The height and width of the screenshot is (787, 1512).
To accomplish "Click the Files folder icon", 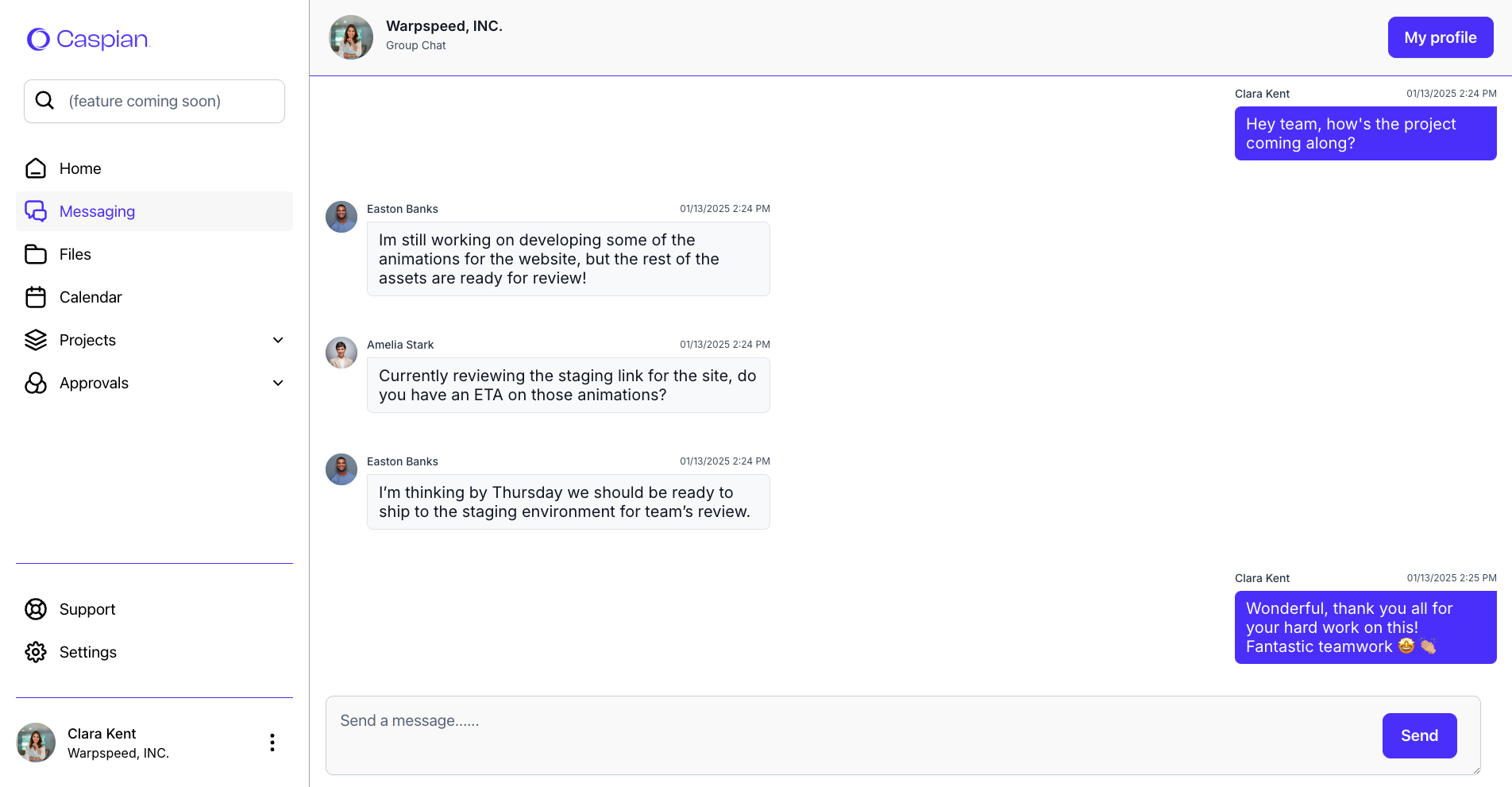I will (36, 254).
